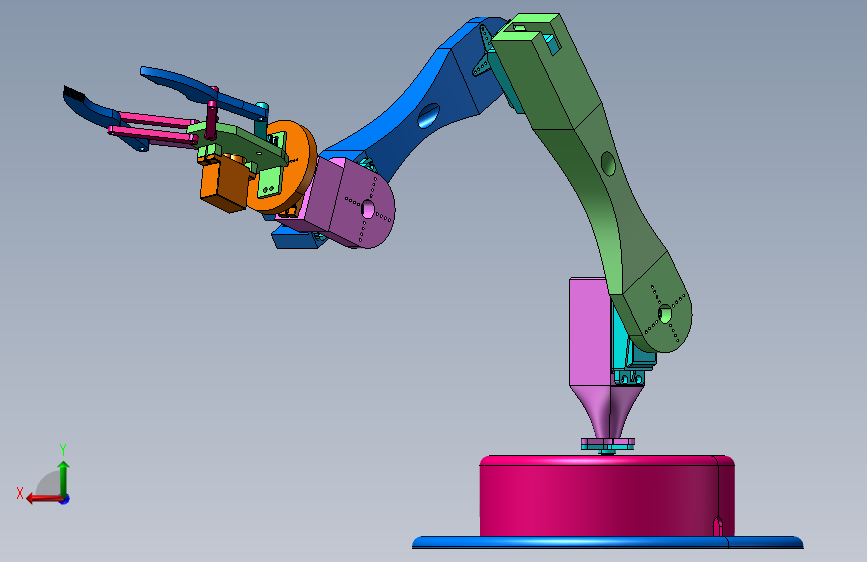This screenshot has width=867, height=562.
Task: Select the small notch on magenta base
Action: pos(718,526)
